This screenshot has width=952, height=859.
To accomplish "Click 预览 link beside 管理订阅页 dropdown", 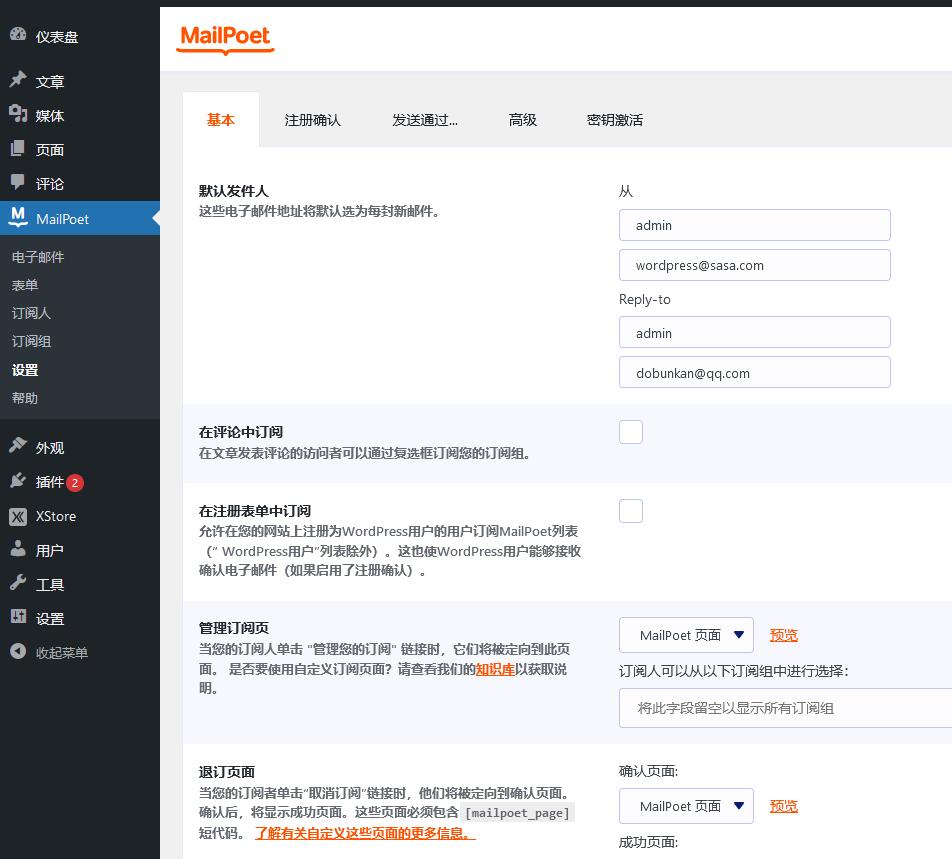I will pos(784,635).
